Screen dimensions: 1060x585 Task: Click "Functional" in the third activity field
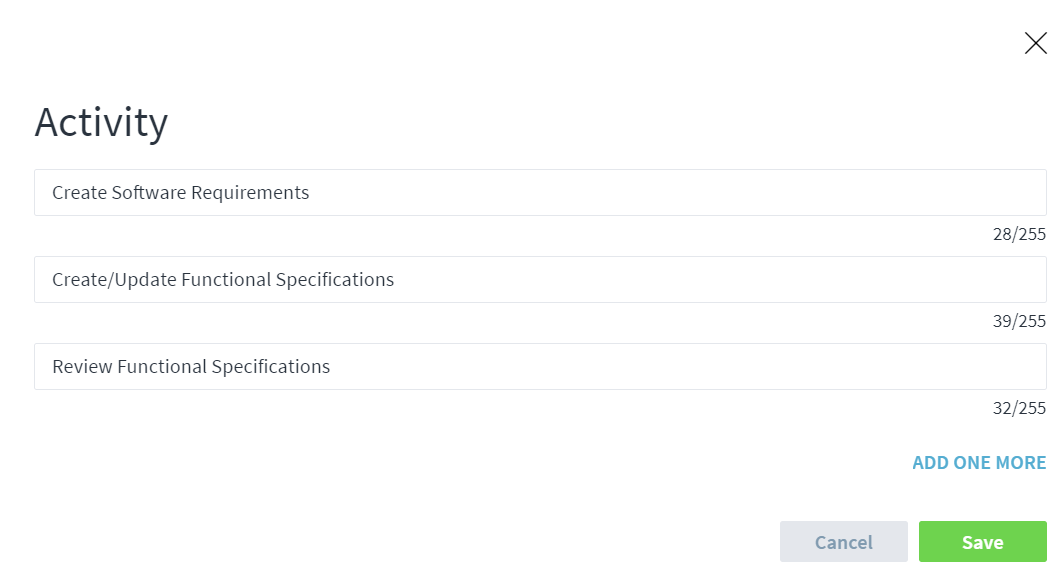162,367
